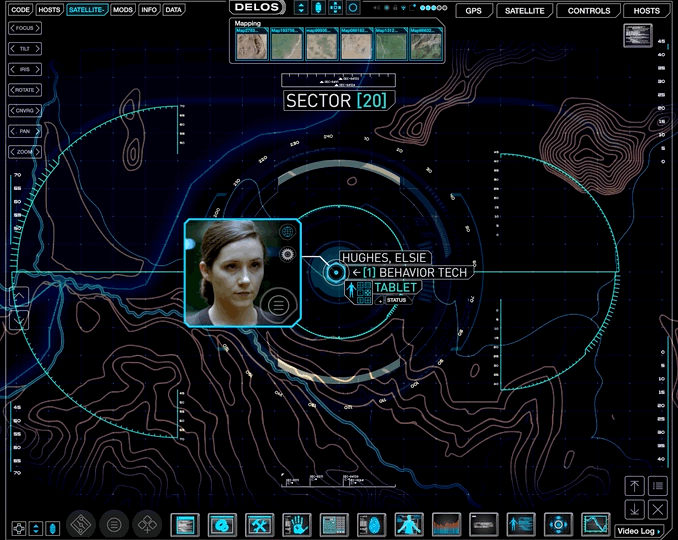Open the dark text console icon in bottom toolbar
The width and height of the screenshot is (678, 540).
point(483,525)
